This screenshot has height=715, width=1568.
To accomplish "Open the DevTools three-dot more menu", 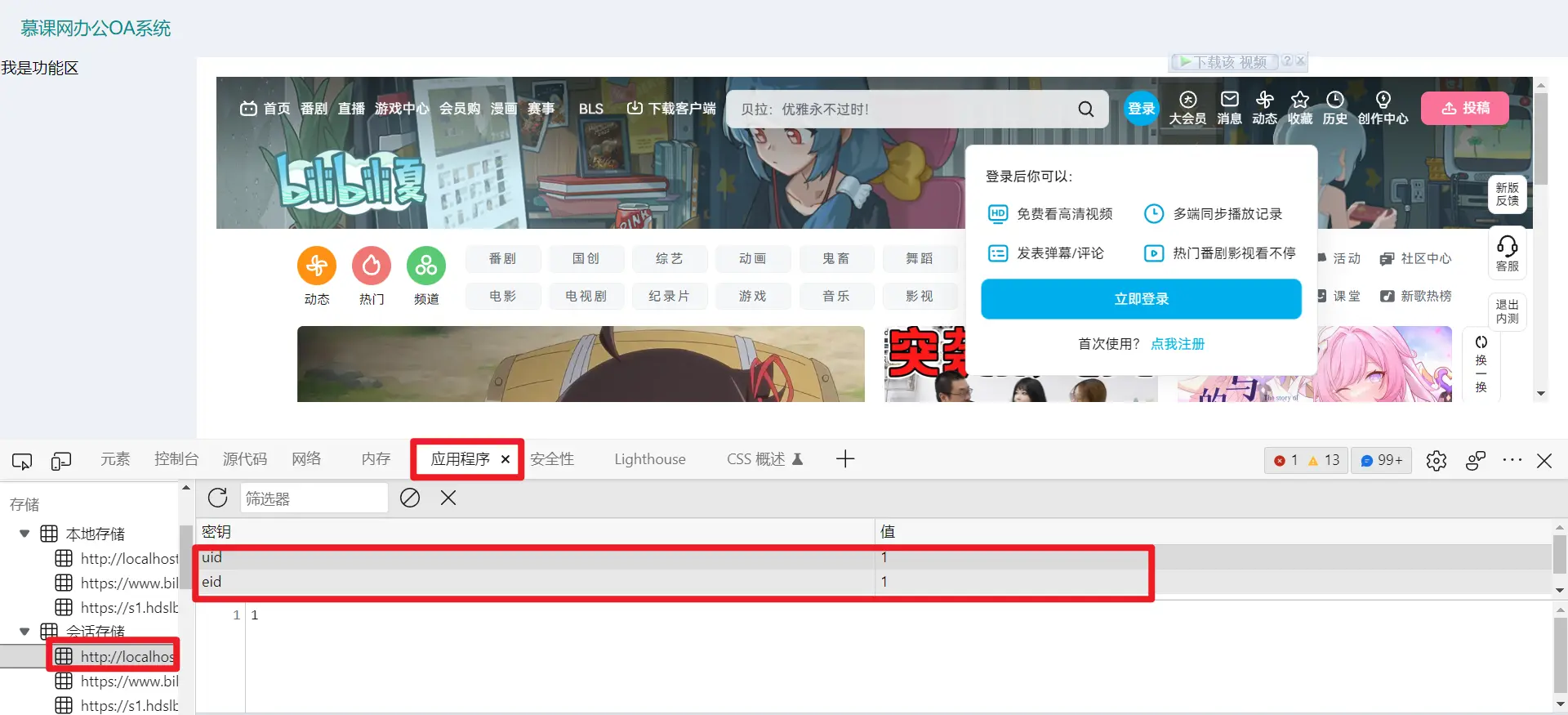I will coord(1512,460).
